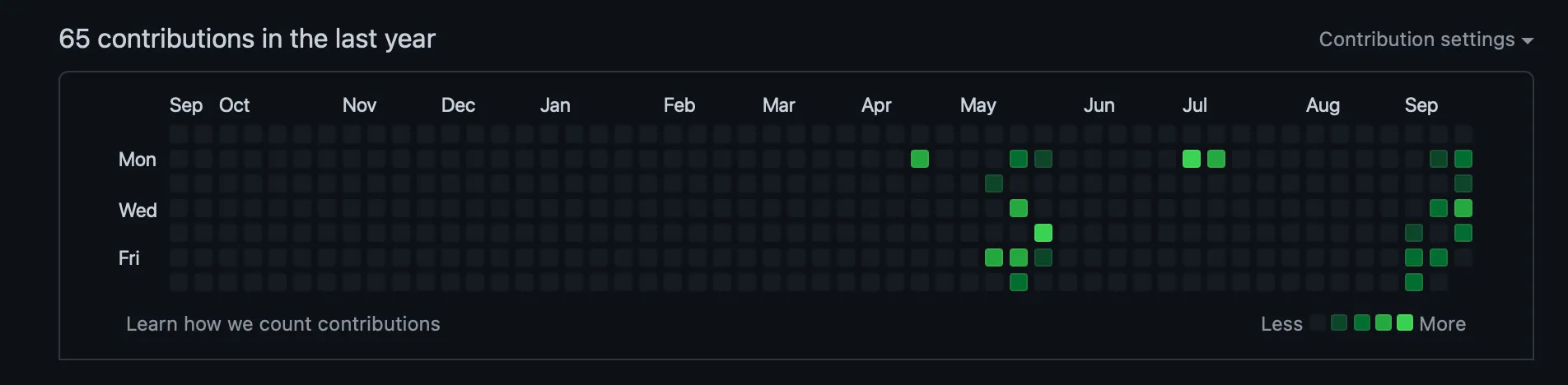Open 'Learn how we count contributions' link
The image size is (1568, 385).
(282, 324)
